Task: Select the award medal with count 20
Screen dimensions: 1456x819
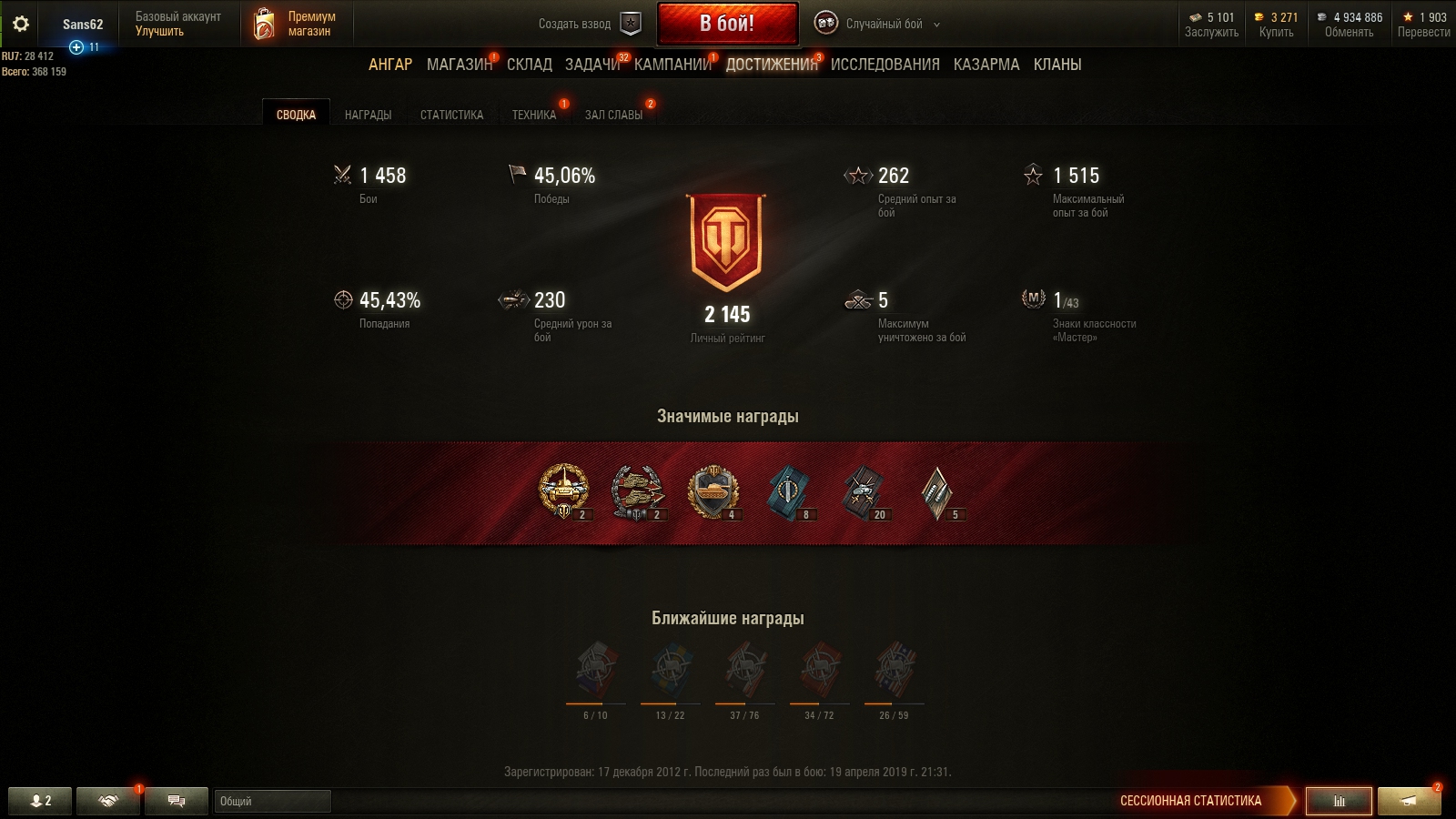Action: coord(863,493)
